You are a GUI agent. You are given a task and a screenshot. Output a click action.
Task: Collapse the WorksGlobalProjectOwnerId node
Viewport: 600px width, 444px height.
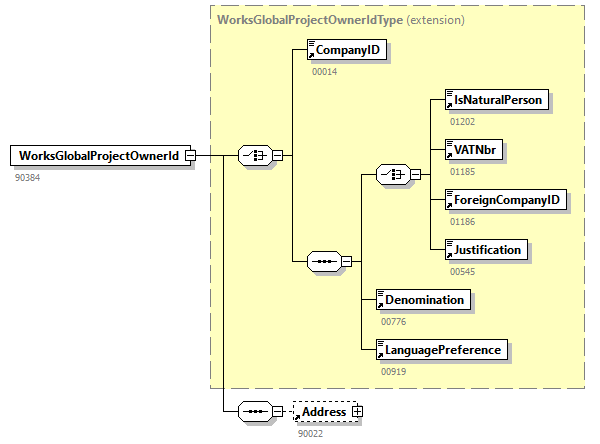click(189, 156)
